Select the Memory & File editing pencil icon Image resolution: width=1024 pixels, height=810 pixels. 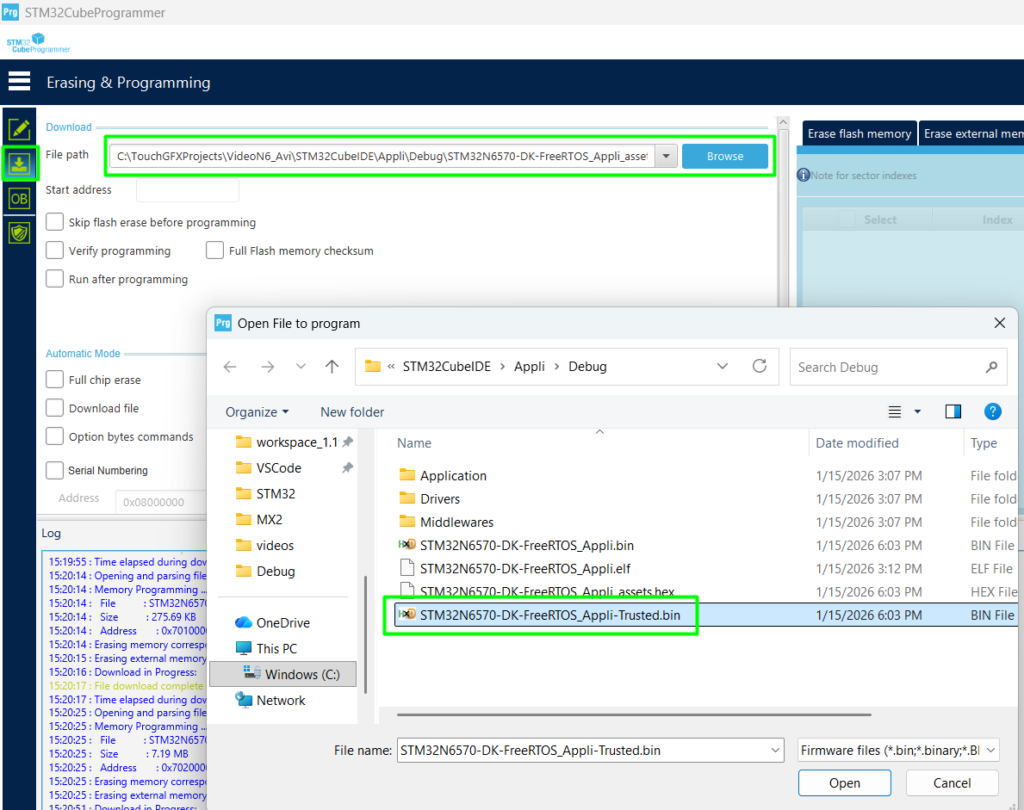click(x=19, y=129)
